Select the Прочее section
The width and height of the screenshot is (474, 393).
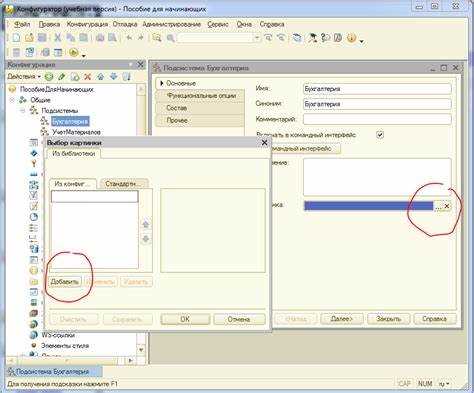201,120
